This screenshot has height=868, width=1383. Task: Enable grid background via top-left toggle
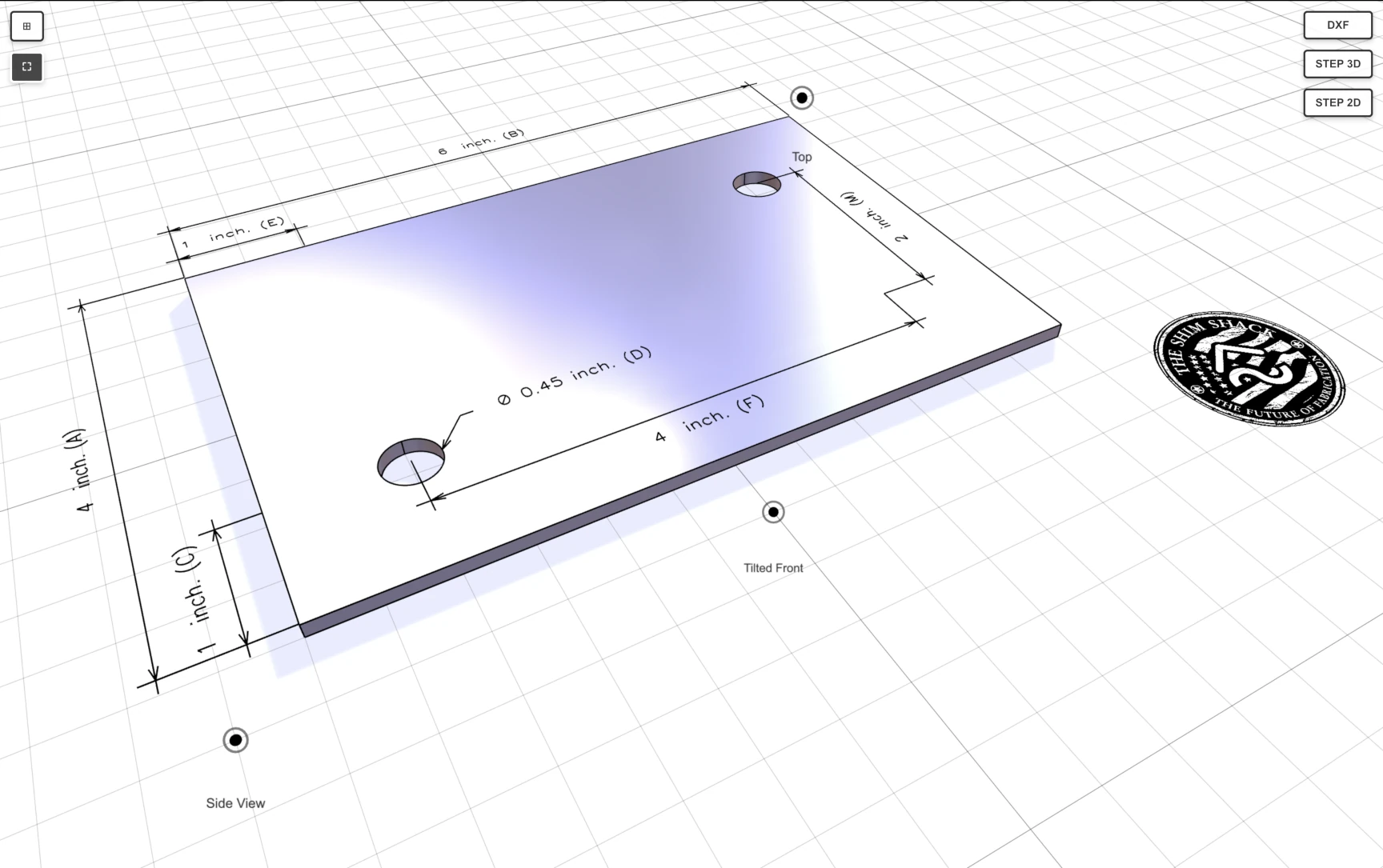pyautogui.click(x=26, y=25)
